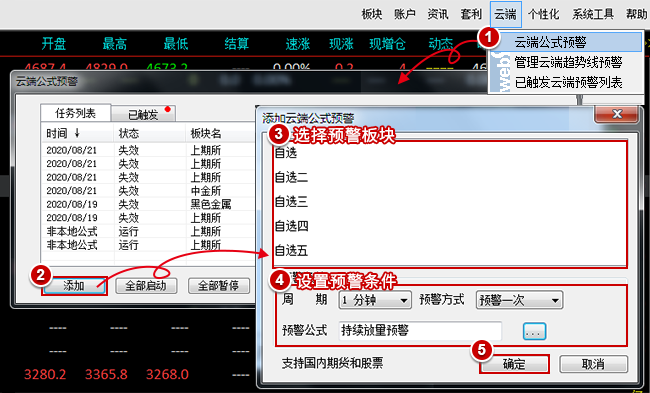This screenshot has height=393, width=650.
Task: Choose 云端公式预警 from dropdown menu
Action: tap(565, 42)
